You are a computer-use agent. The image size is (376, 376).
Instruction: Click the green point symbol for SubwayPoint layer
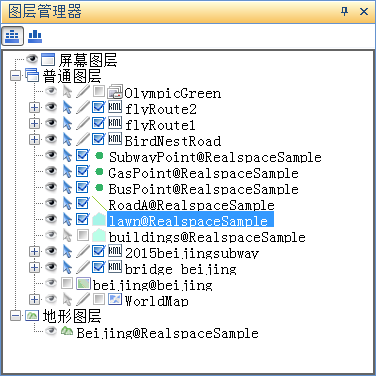pyautogui.click(x=99, y=155)
